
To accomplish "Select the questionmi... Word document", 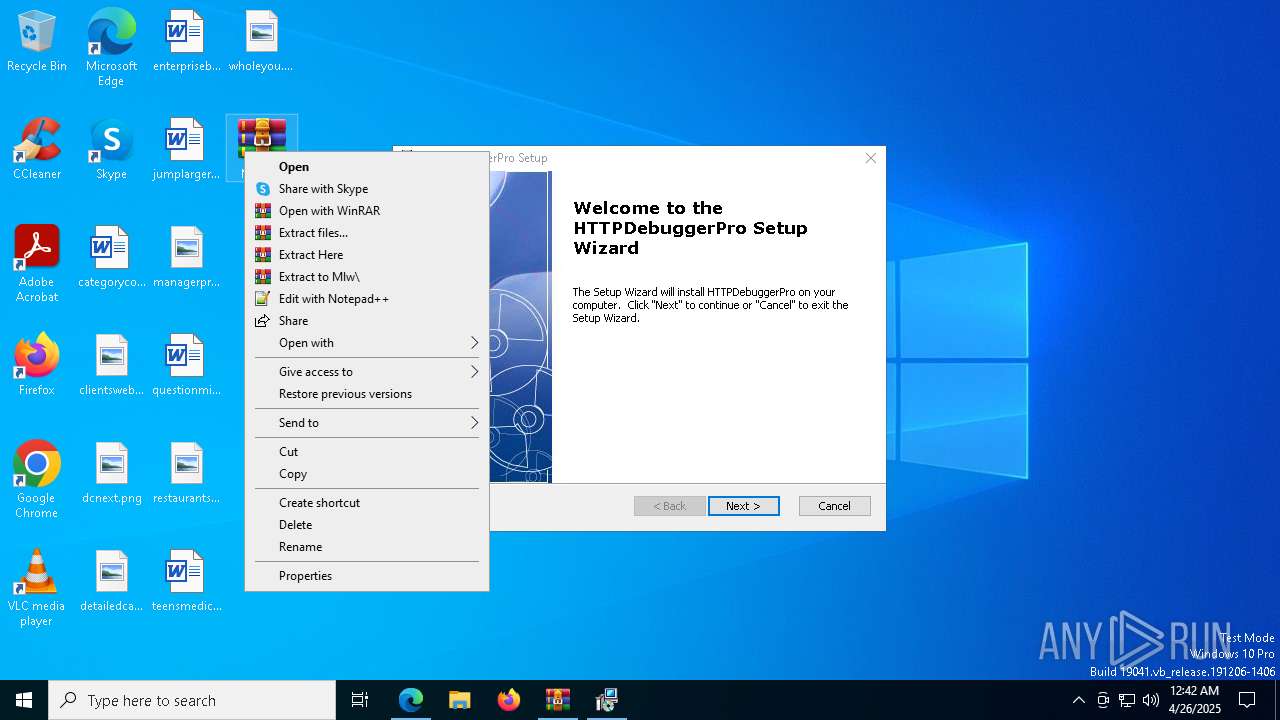I will coord(186,366).
